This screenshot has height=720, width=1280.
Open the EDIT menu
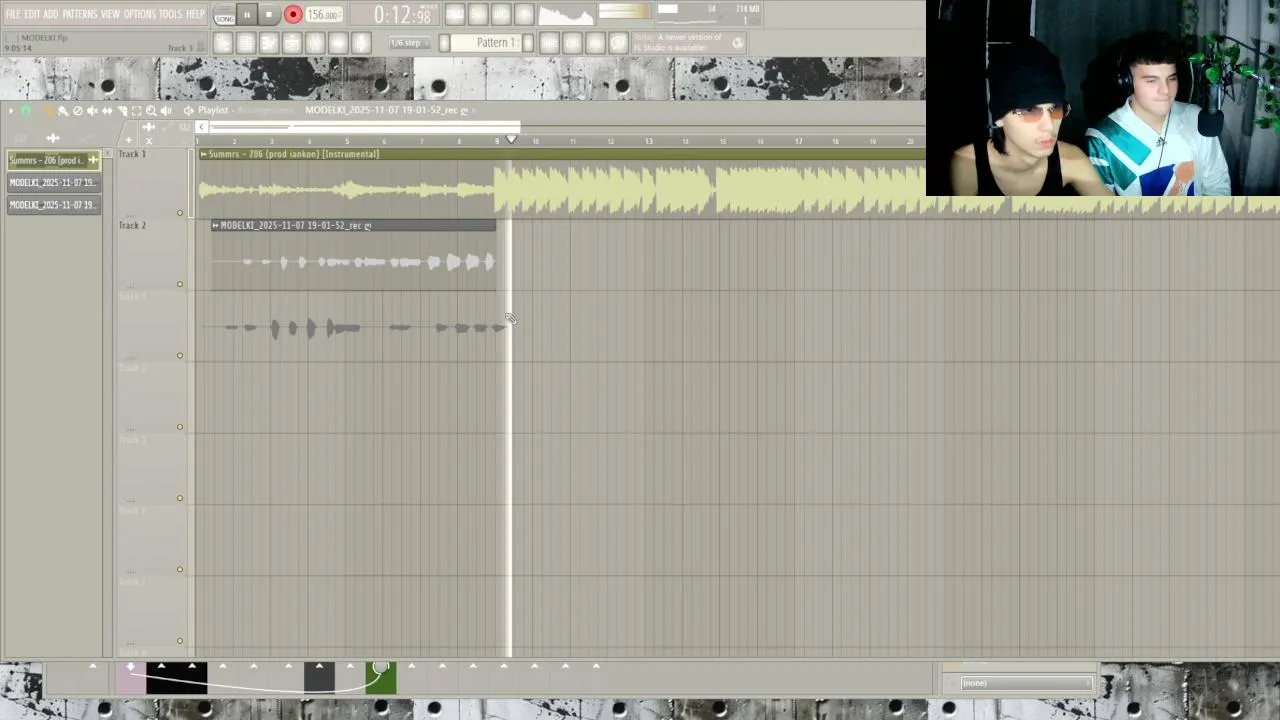point(32,14)
